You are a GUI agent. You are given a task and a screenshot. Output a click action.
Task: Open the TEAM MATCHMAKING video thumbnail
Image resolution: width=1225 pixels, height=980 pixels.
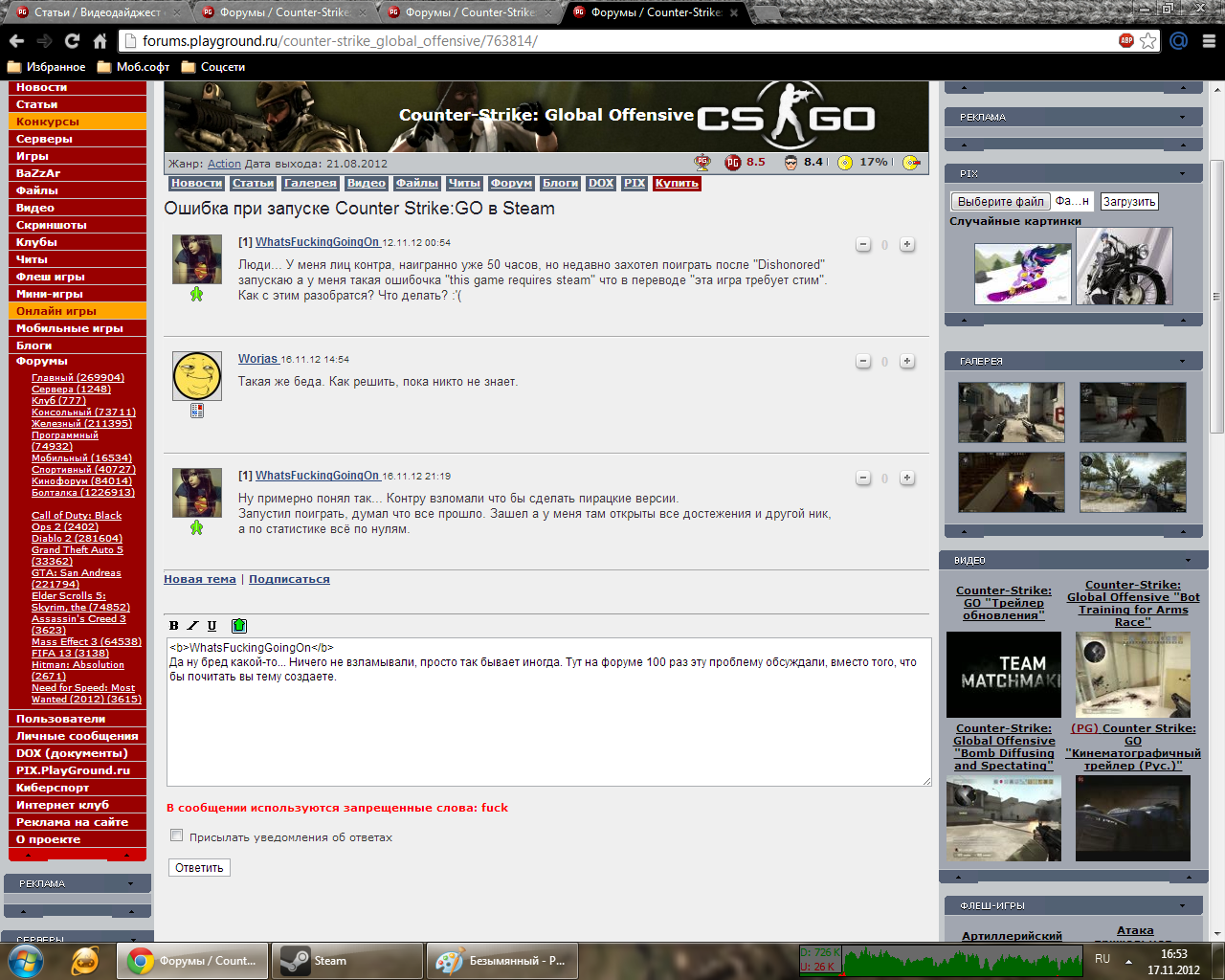(x=1004, y=675)
